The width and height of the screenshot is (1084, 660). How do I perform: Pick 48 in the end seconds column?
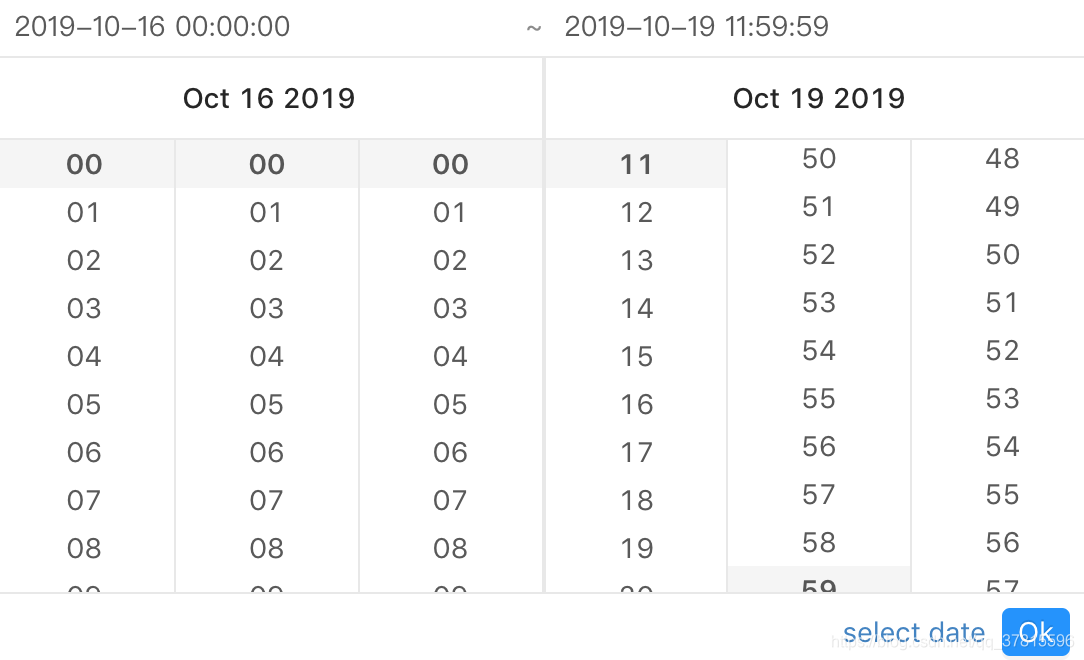pos(1003,158)
